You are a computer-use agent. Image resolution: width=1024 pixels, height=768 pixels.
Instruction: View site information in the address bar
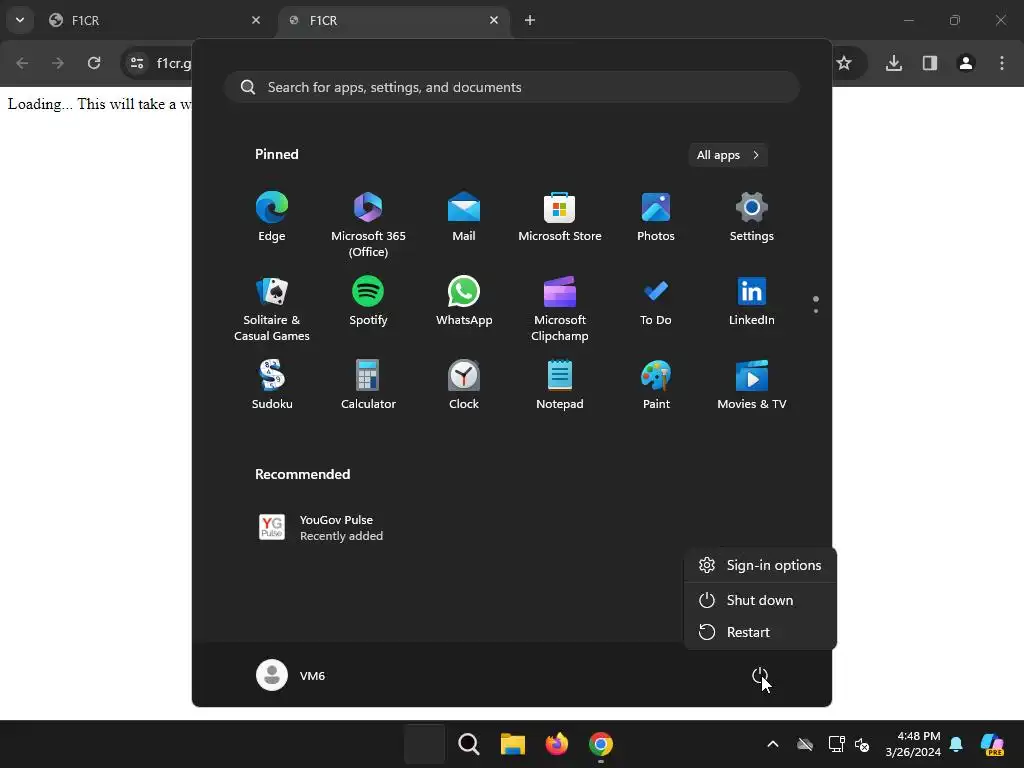137,63
